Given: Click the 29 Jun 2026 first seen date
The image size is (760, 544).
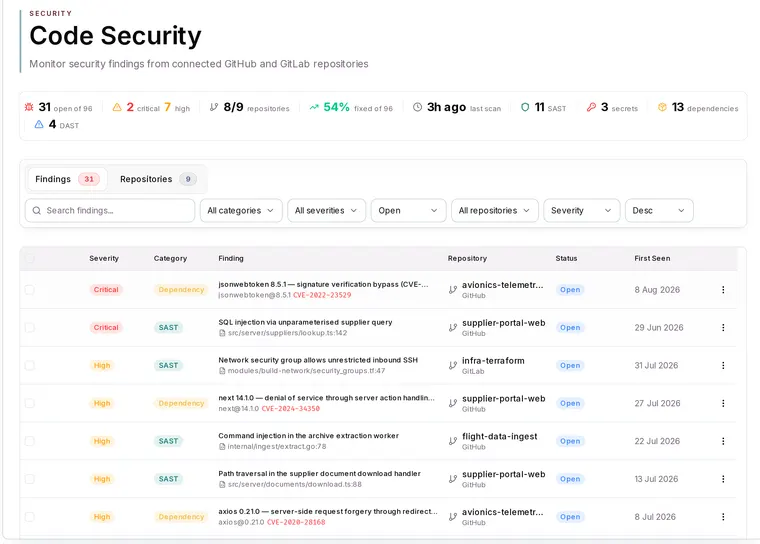Looking at the screenshot, I should point(659,327).
